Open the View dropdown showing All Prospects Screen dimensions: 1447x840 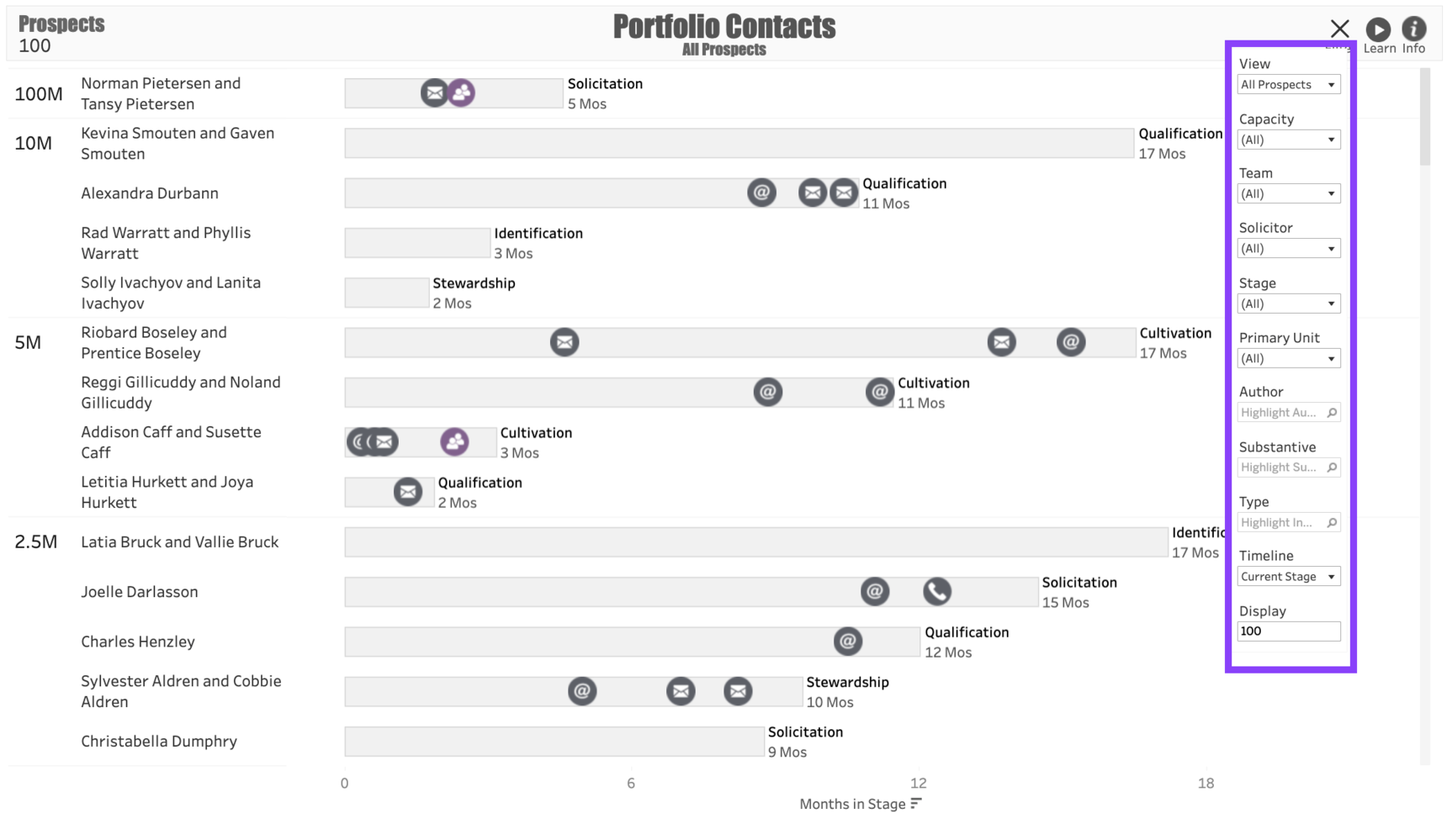tap(1288, 85)
